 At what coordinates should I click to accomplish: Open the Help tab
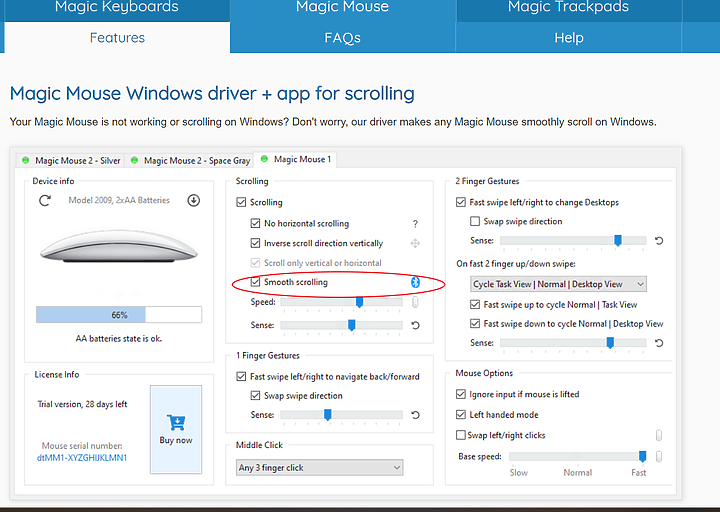click(568, 38)
